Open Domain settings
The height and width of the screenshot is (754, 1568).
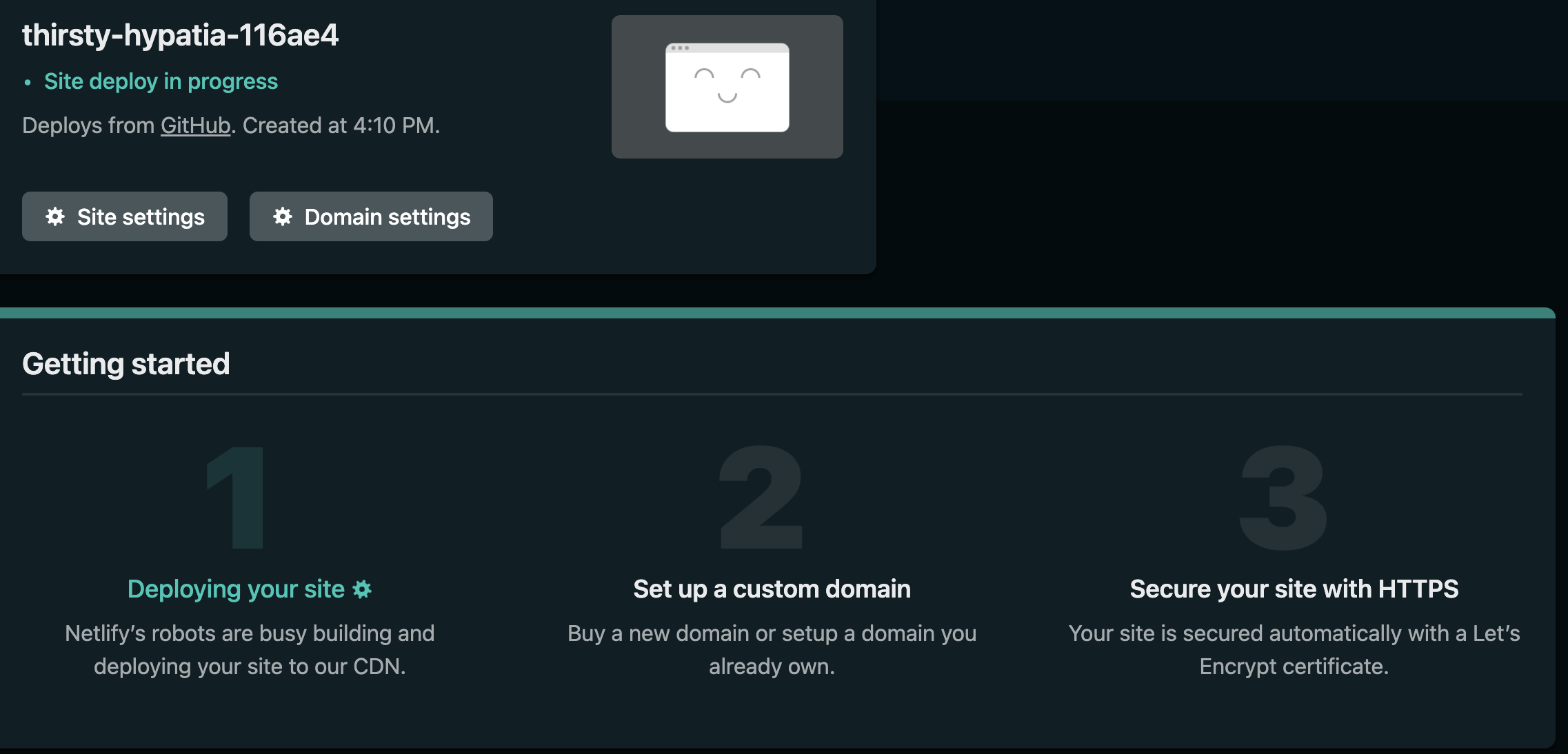[x=371, y=216]
